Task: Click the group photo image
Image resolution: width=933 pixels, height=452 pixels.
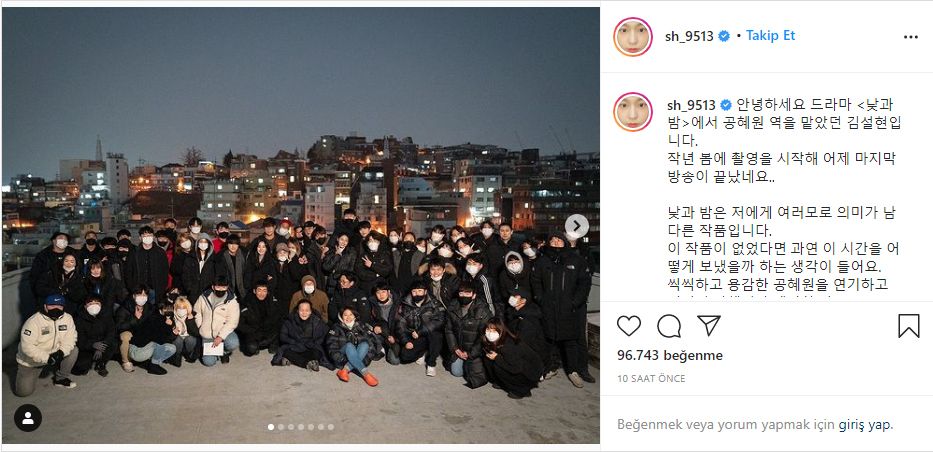Action: (300, 225)
